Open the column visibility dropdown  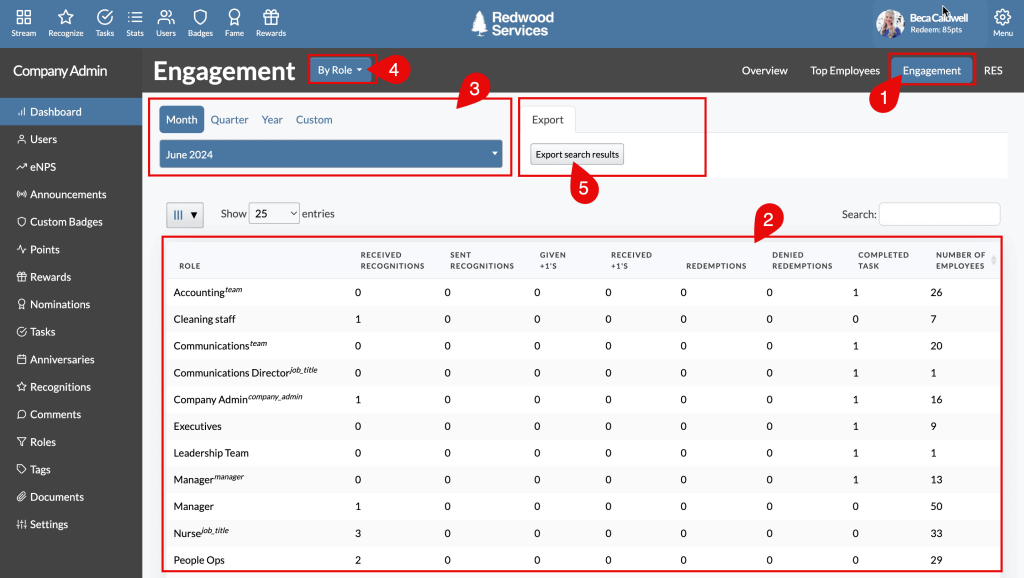pyautogui.click(x=185, y=215)
